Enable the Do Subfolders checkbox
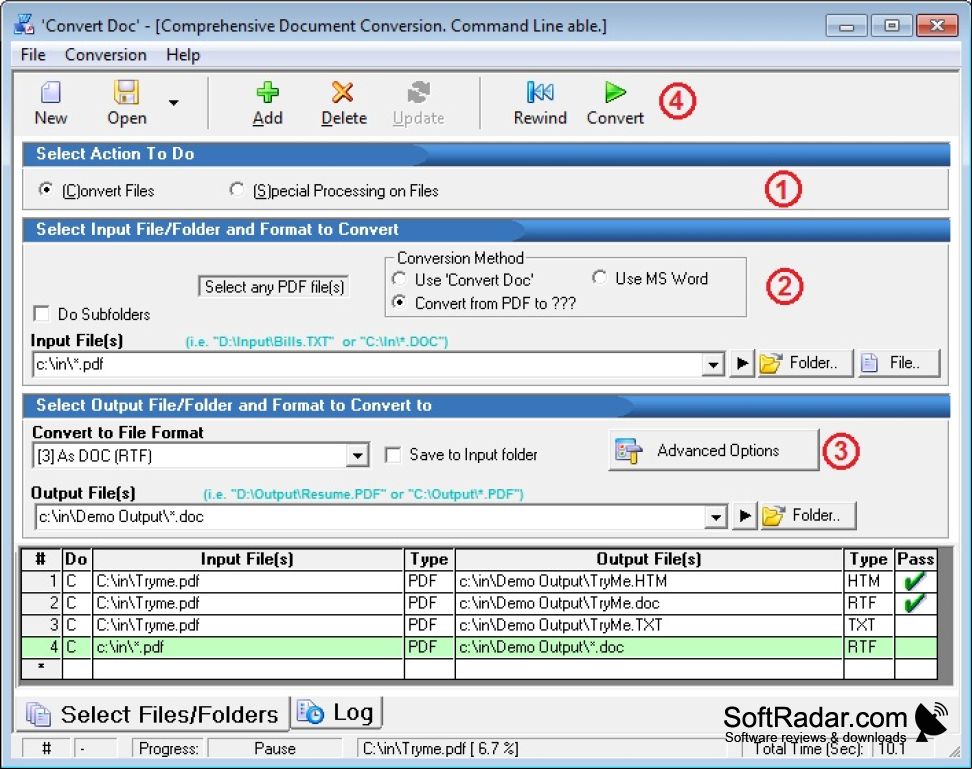The height and width of the screenshot is (769, 972). click(x=42, y=314)
